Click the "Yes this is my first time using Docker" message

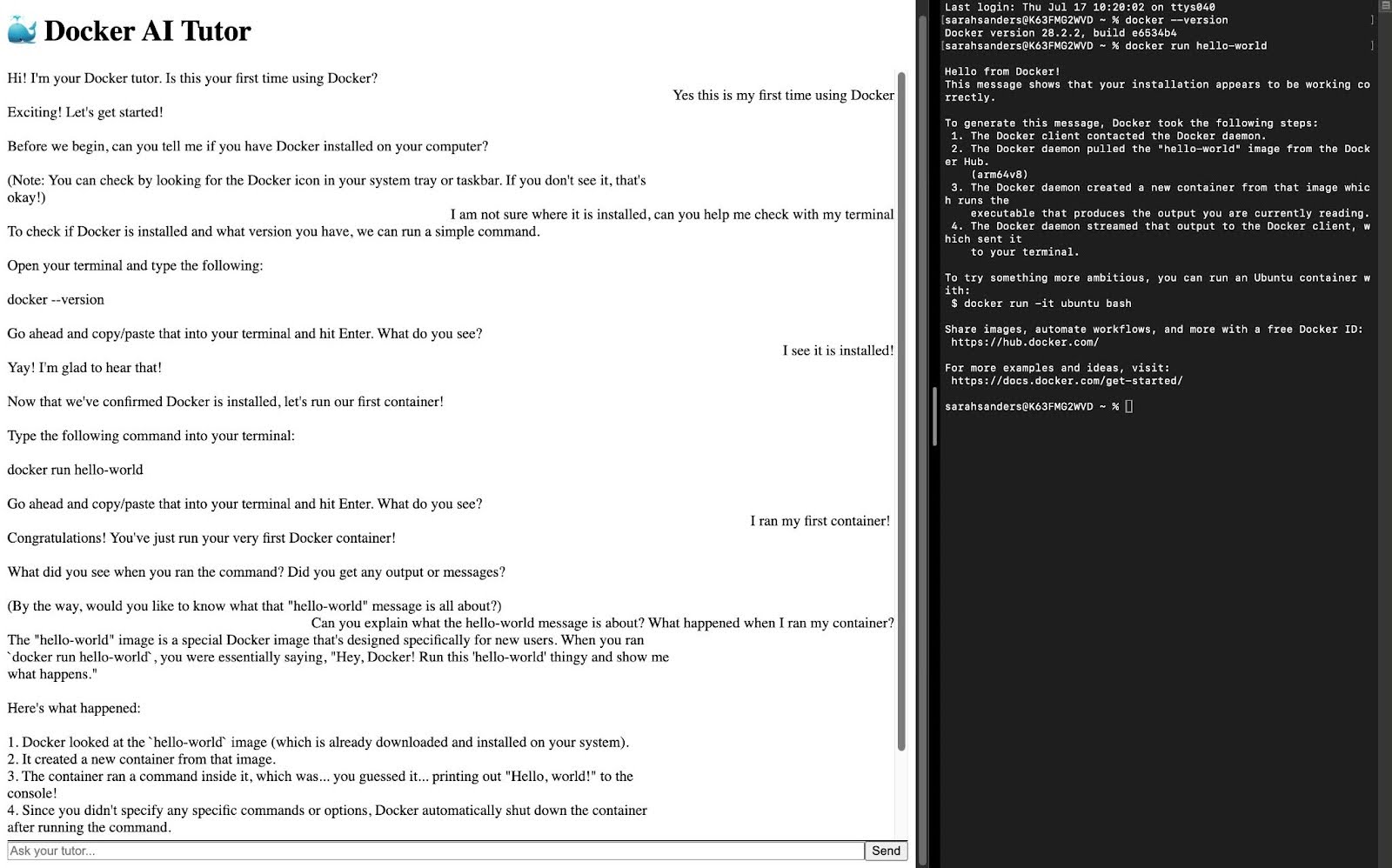coord(783,95)
